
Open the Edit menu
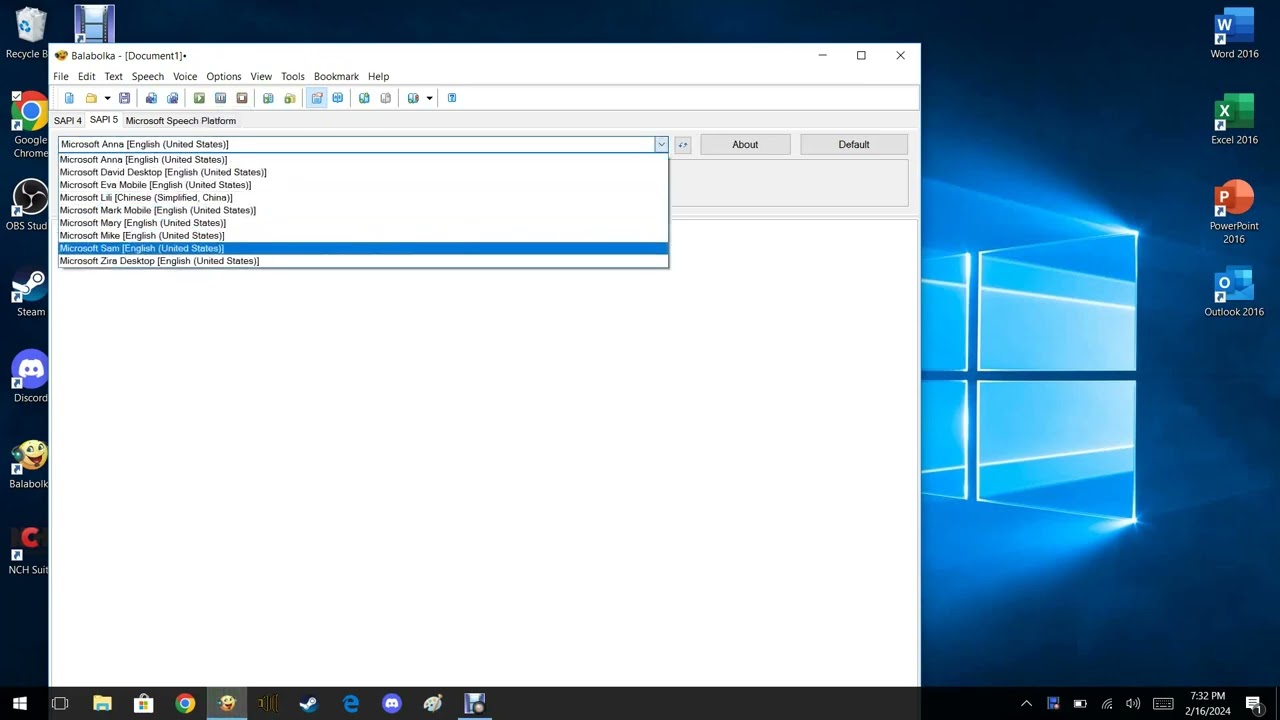[87, 76]
